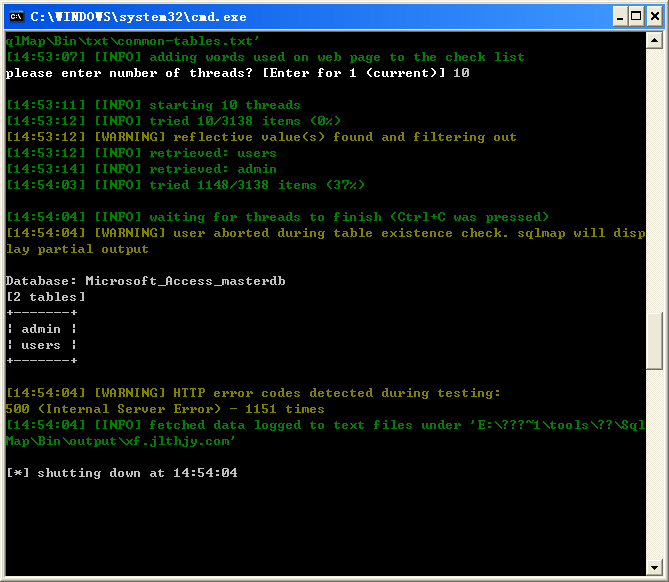Click the shutting down at 14:54:04 line
The height and width of the screenshot is (582, 669).
tap(122, 473)
